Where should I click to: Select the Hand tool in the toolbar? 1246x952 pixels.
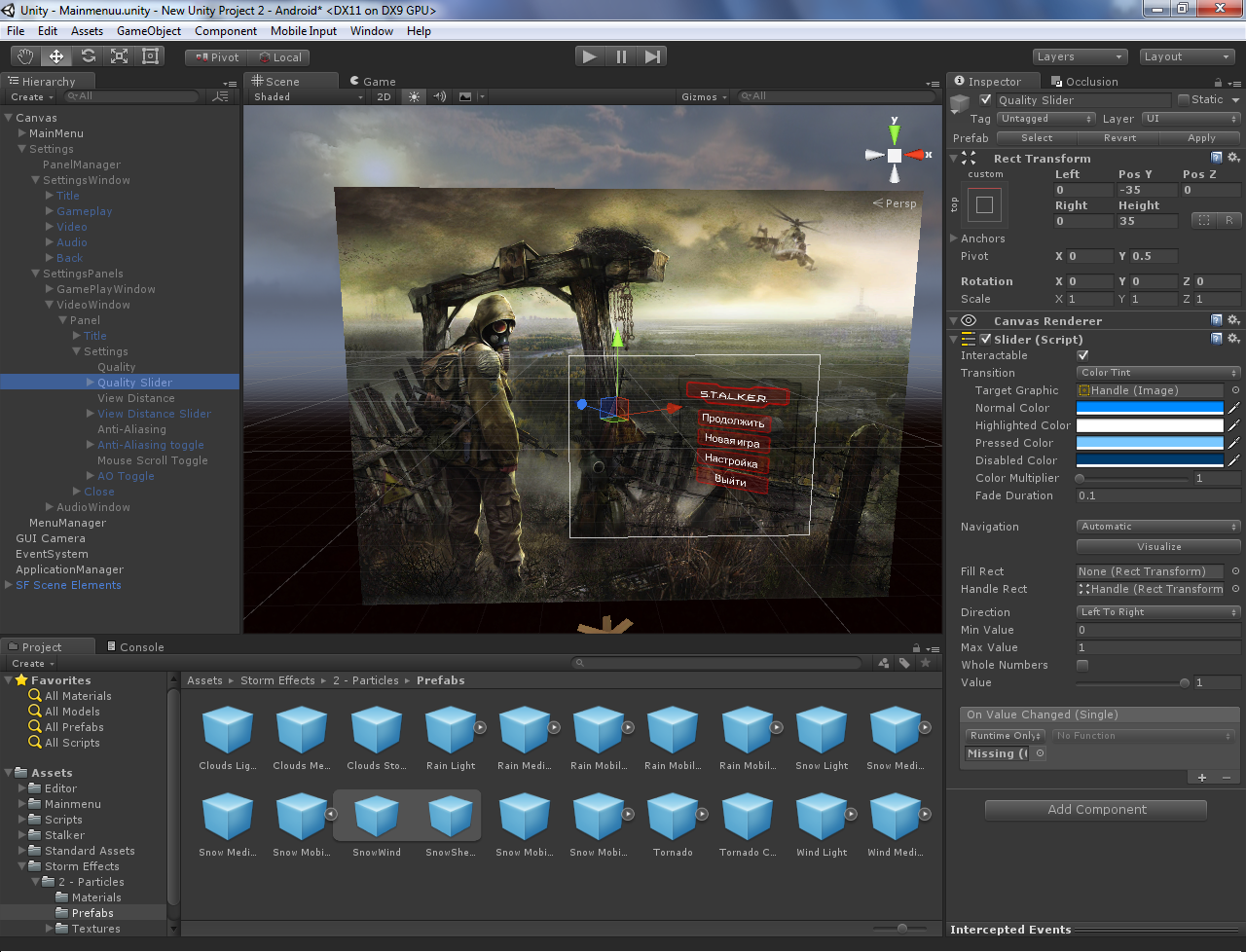25,56
